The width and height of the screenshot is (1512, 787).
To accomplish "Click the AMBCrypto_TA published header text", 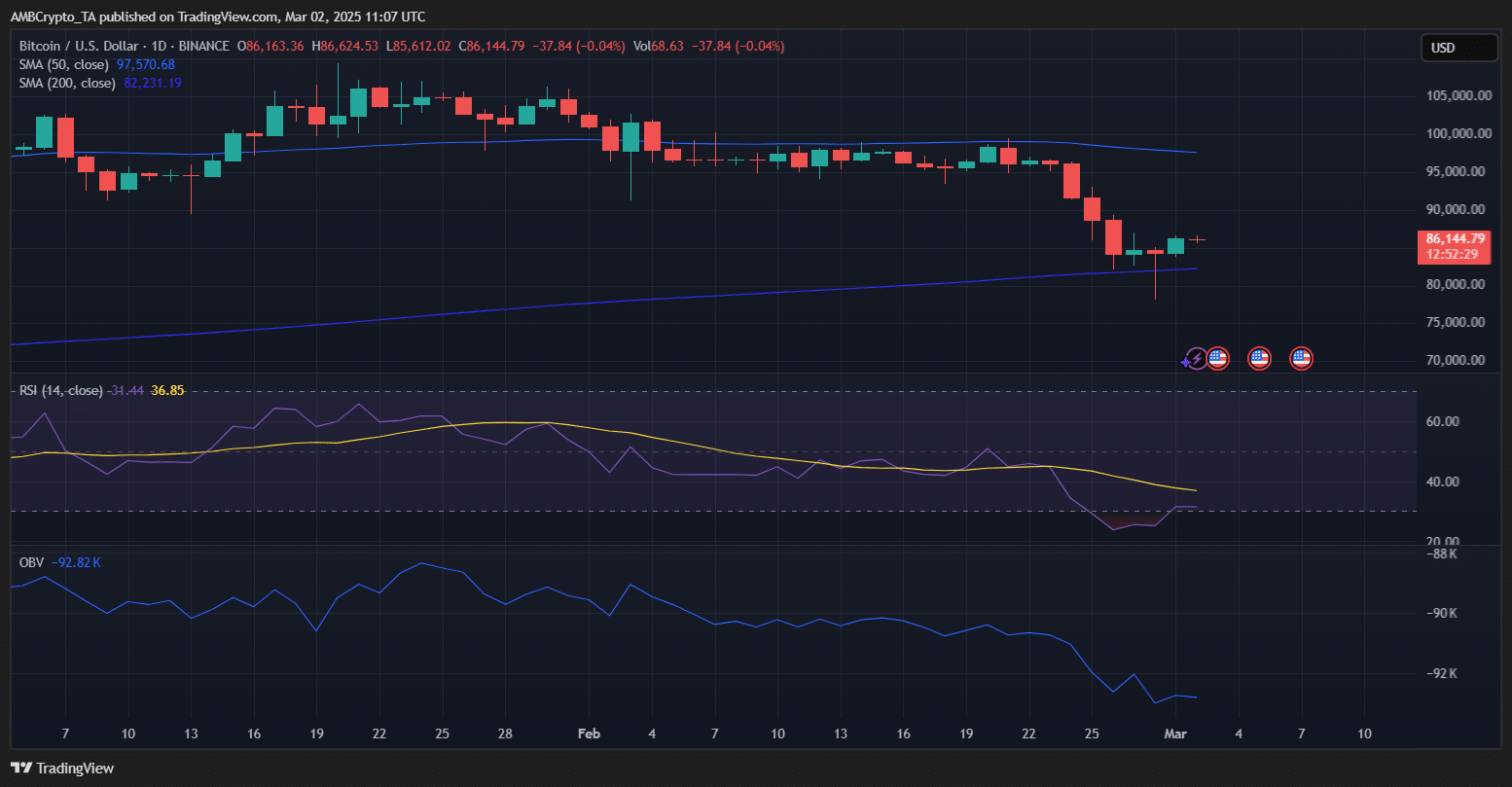I will click(217, 17).
